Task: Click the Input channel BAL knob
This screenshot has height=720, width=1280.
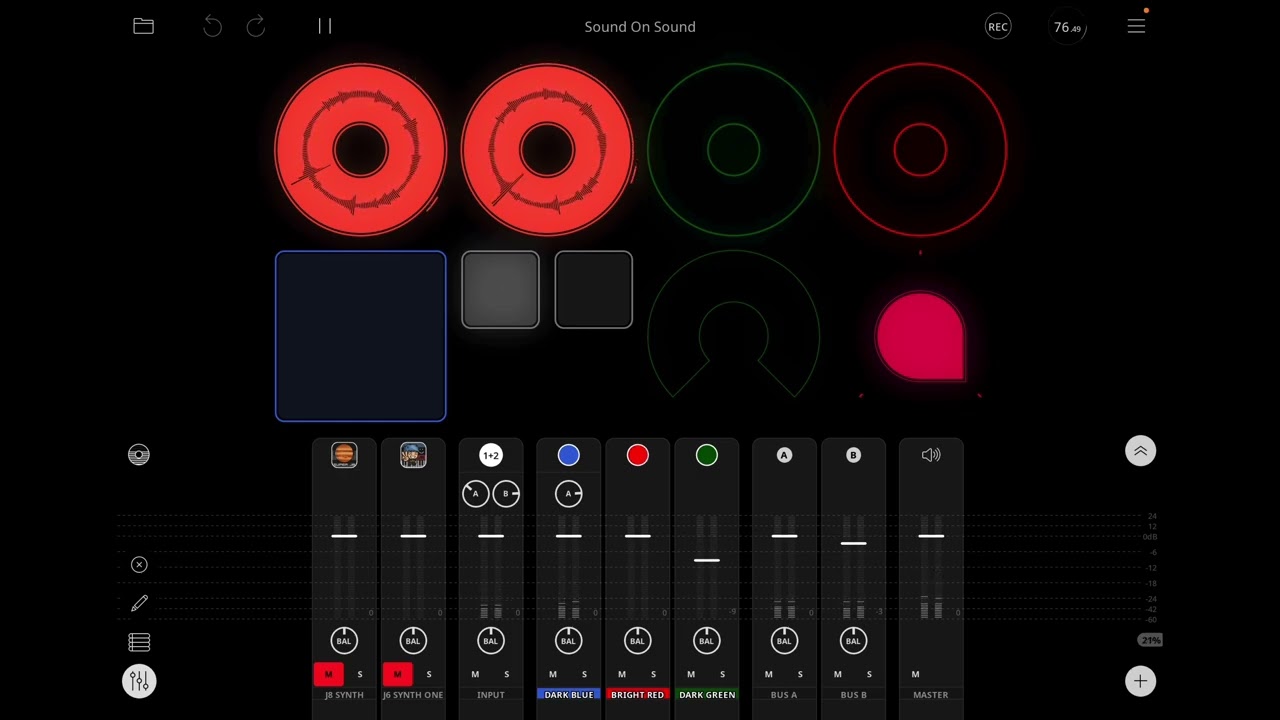Action: click(491, 641)
